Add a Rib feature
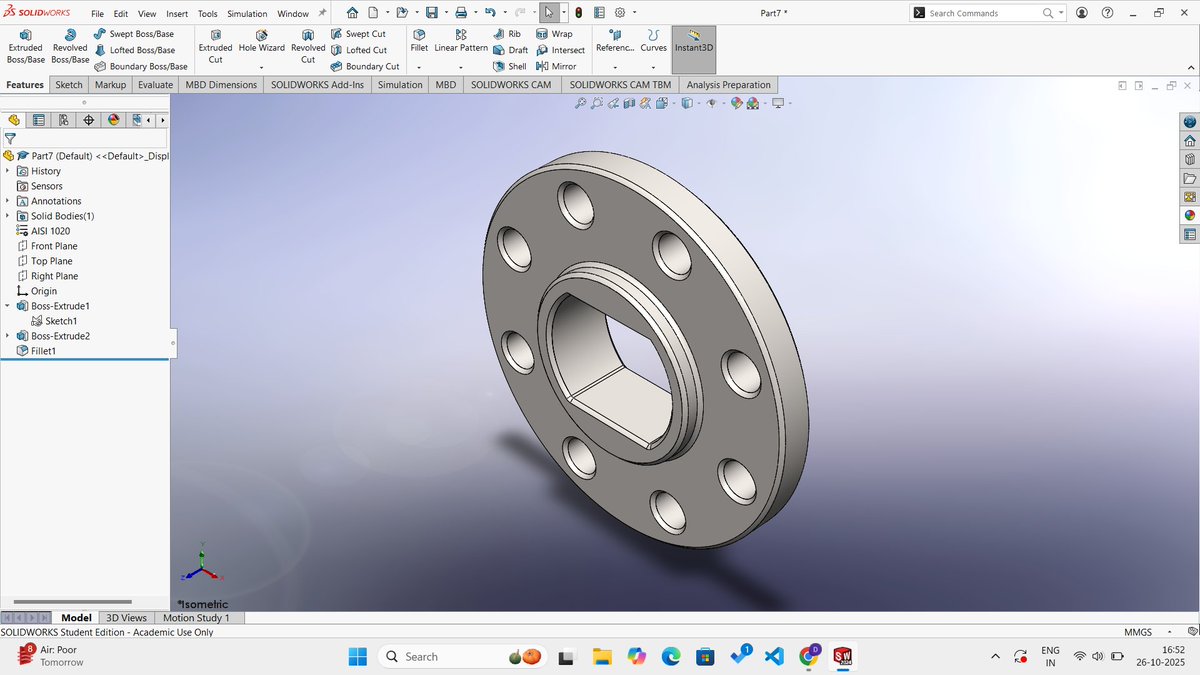This screenshot has height=675, width=1200. [507, 34]
